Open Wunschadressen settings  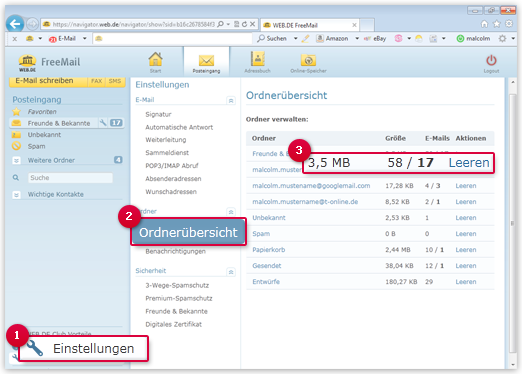click(x=171, y=192)
